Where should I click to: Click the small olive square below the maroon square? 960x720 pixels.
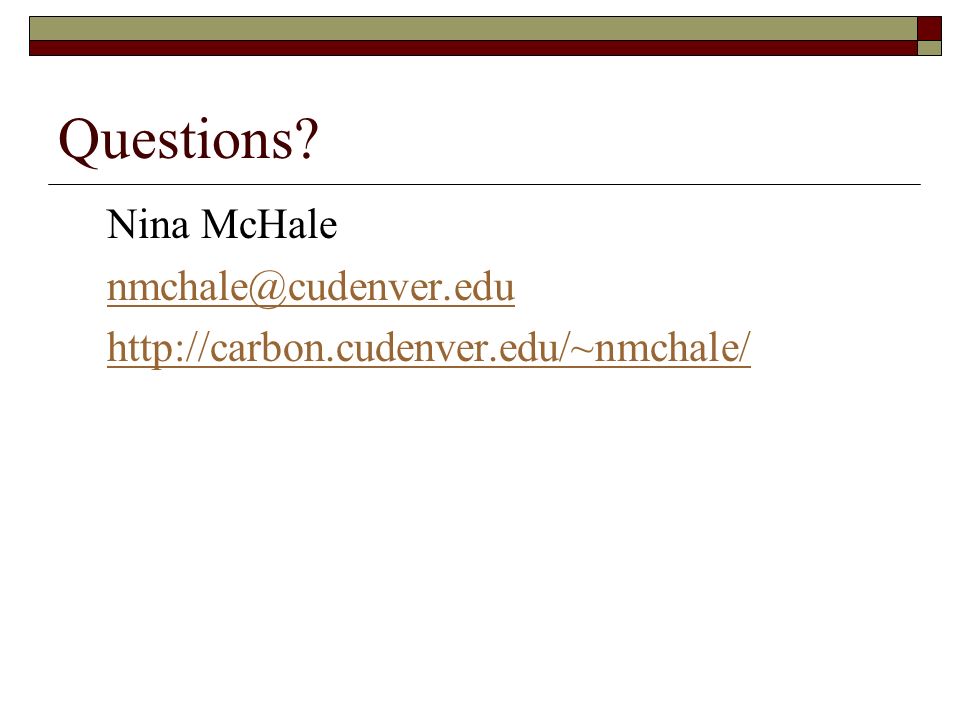coord(929,48)
